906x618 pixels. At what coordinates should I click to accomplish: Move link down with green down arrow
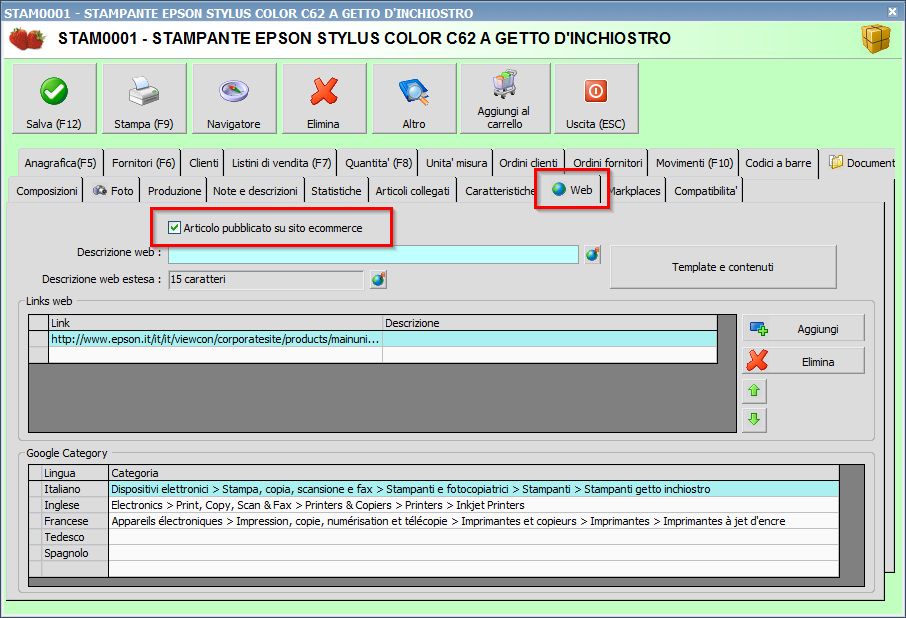[754, 419]
